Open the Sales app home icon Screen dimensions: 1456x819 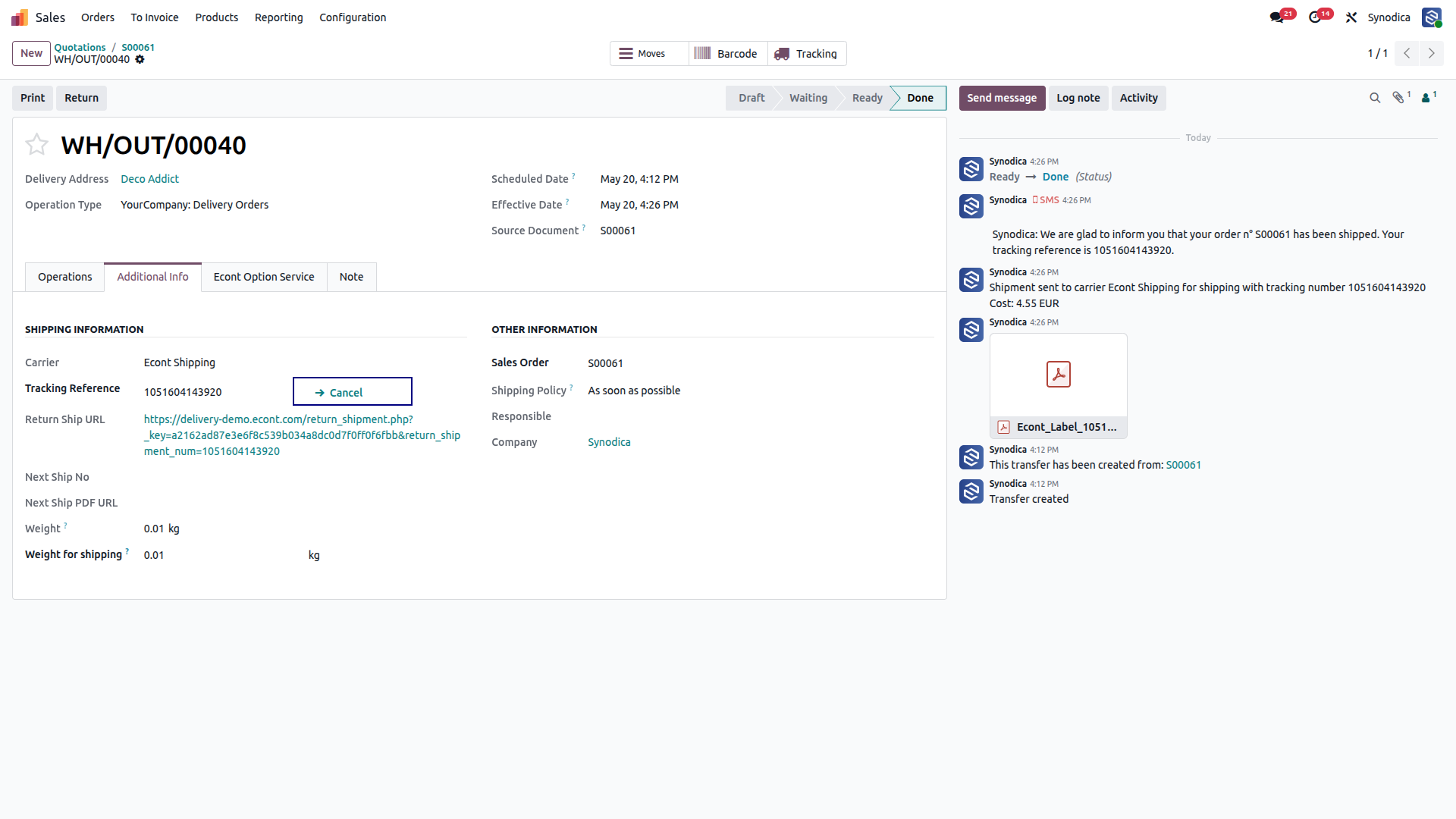point(20,17)
